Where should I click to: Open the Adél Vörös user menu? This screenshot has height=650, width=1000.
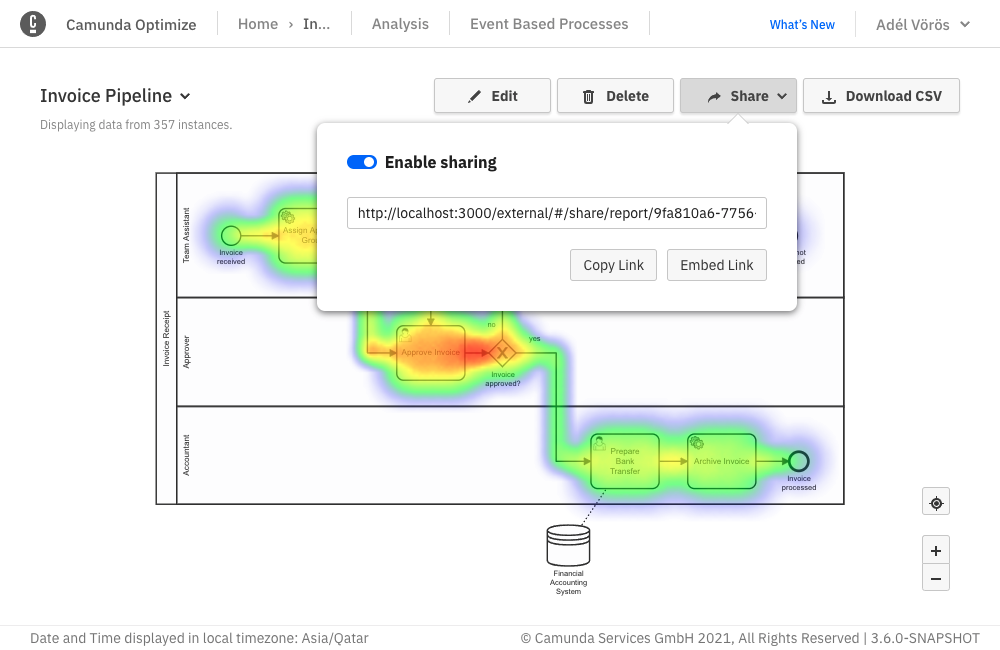tap(920, 23)
